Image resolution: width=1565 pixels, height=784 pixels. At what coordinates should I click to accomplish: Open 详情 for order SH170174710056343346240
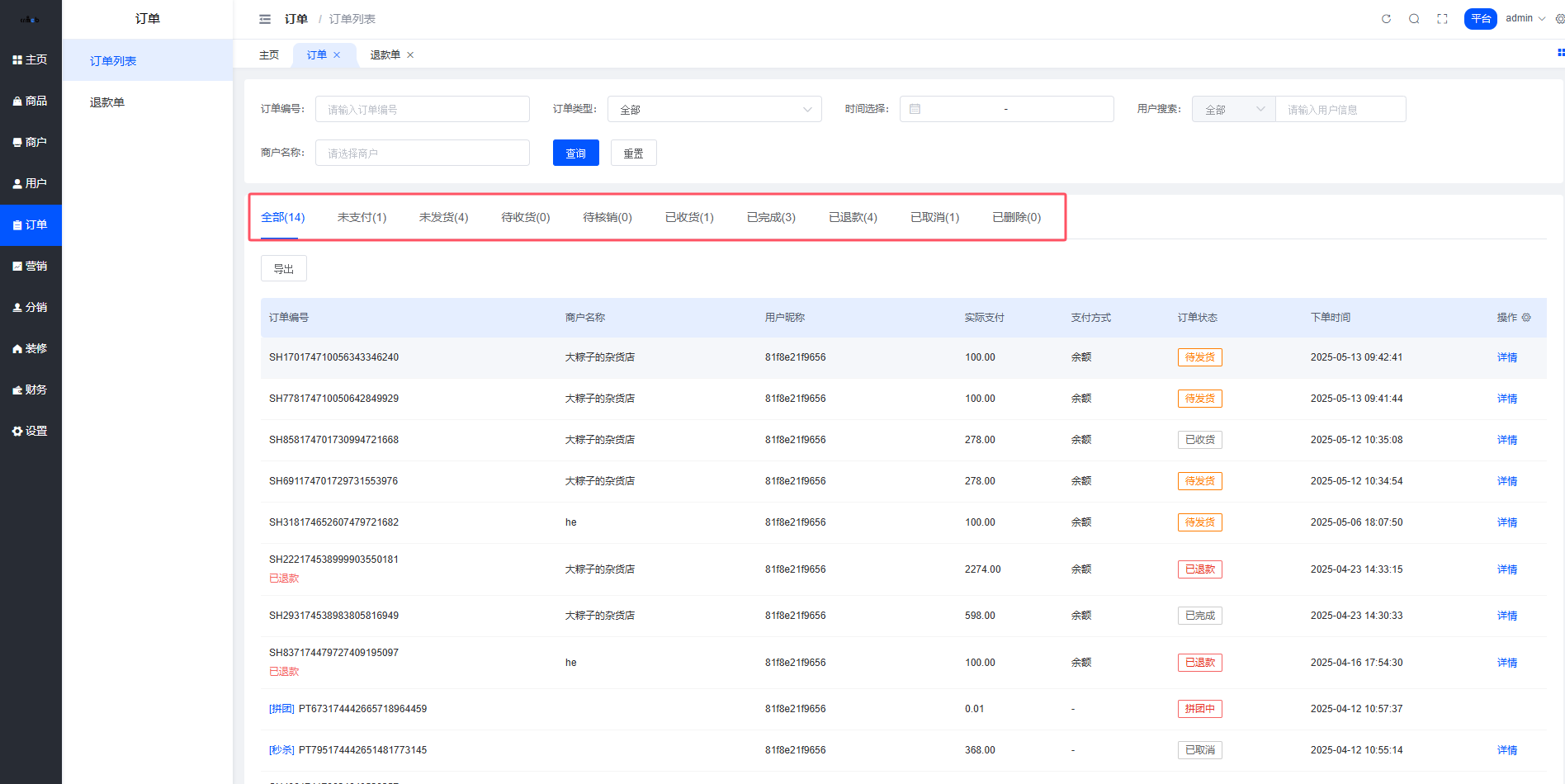[1506, 357]
